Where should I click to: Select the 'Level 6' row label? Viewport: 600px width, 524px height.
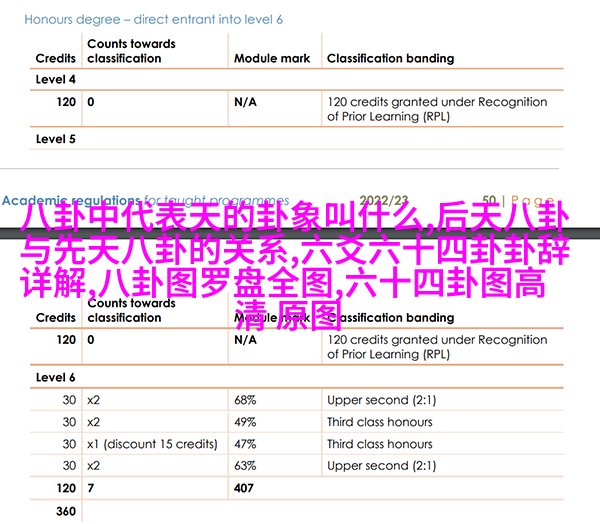click(x=55, y=377)
